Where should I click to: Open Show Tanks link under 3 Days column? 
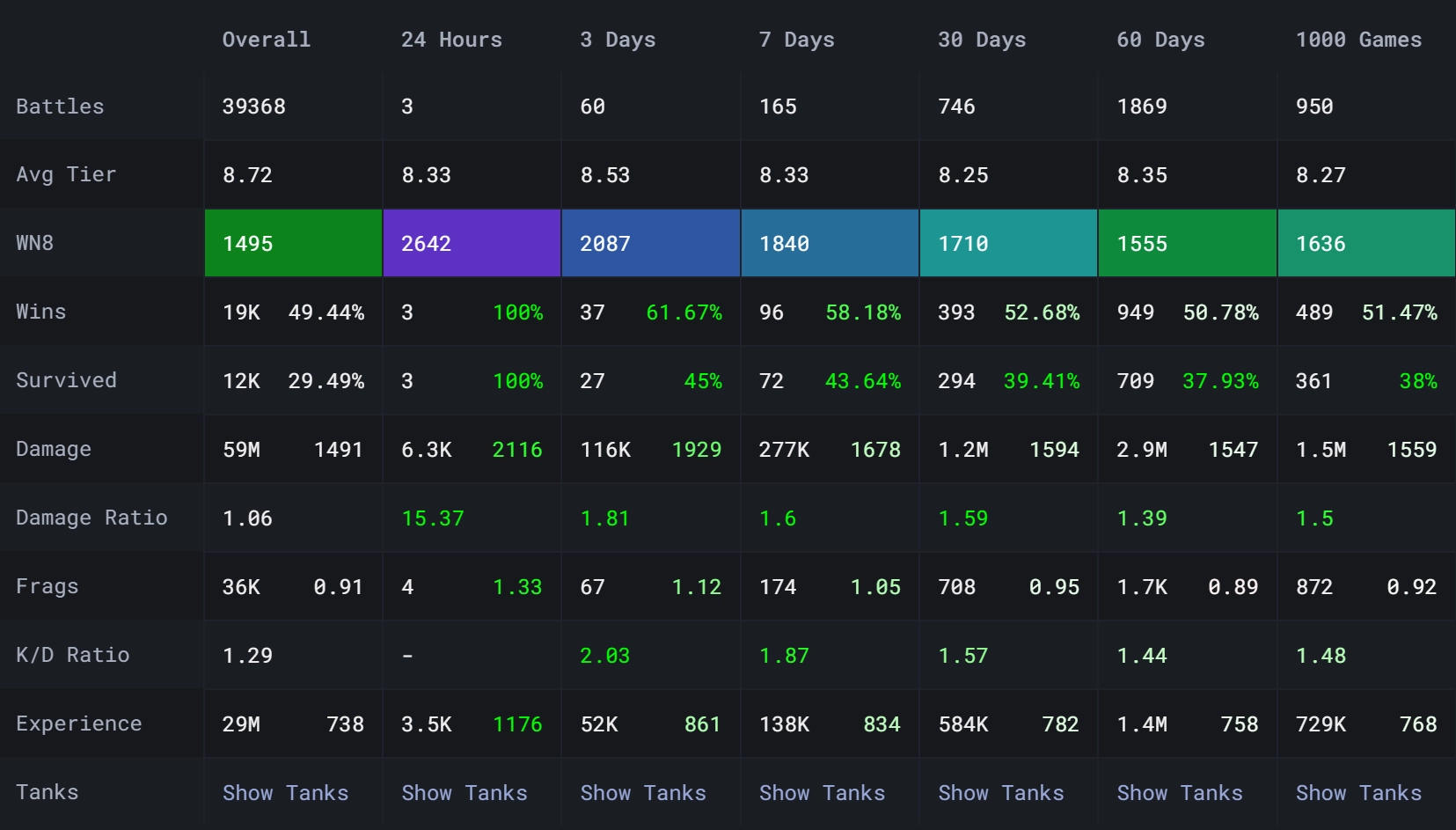pos(643,793)
